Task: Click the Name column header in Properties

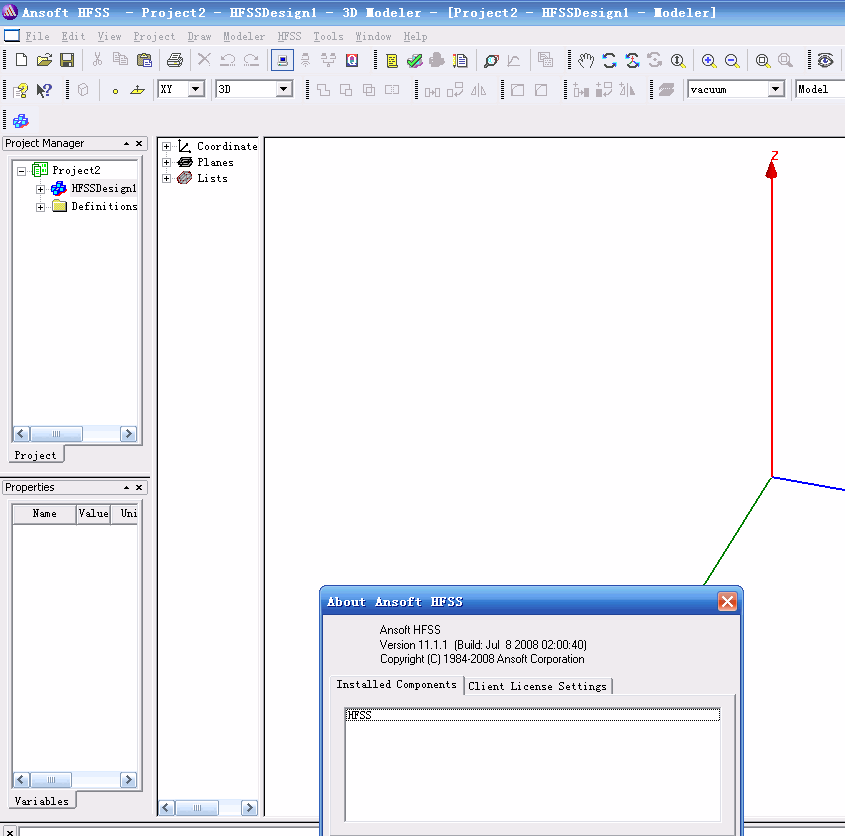Action: [x=44, y=513]
